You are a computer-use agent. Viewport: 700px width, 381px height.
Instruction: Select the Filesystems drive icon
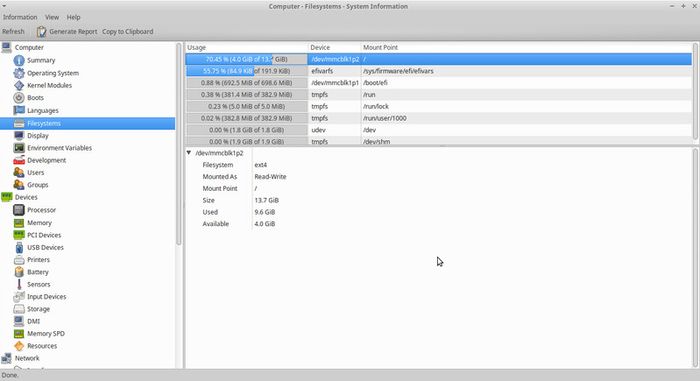tap(19, 123)
